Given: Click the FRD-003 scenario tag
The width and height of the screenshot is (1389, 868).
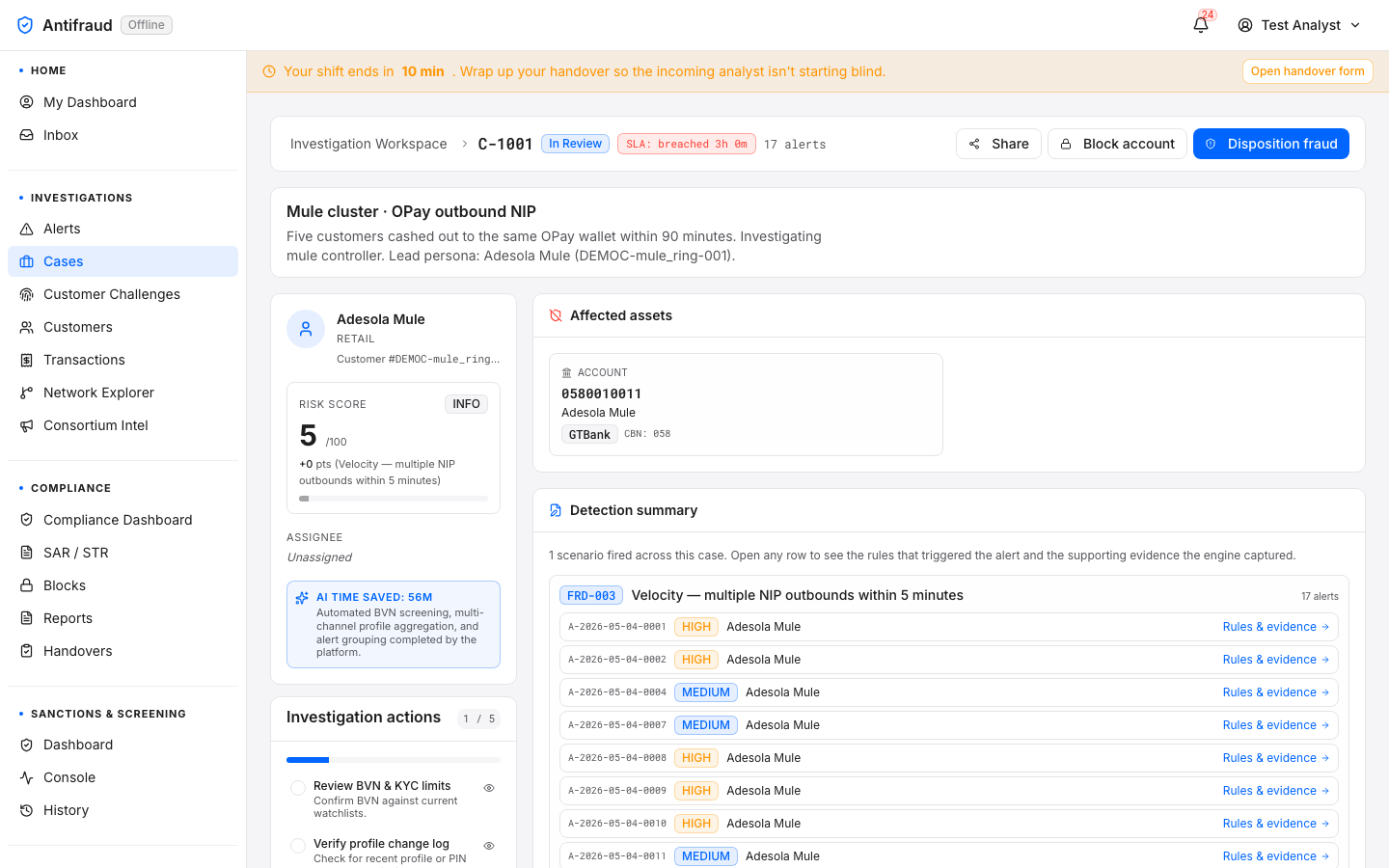Looking at the screenshot, I should [x=591, y=595].
